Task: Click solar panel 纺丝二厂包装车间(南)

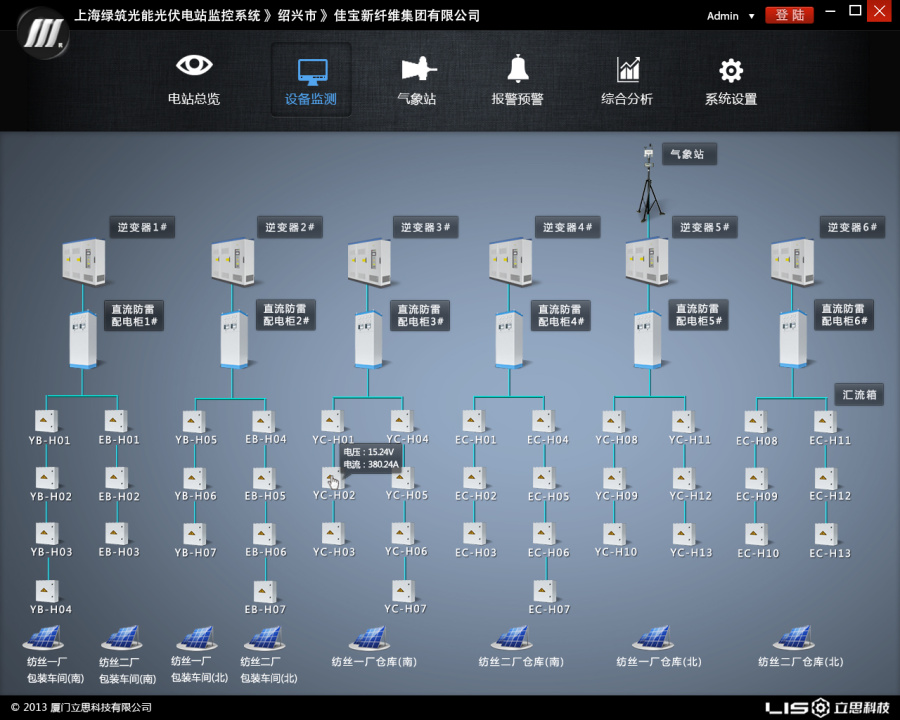Action: tap(122, 637)
